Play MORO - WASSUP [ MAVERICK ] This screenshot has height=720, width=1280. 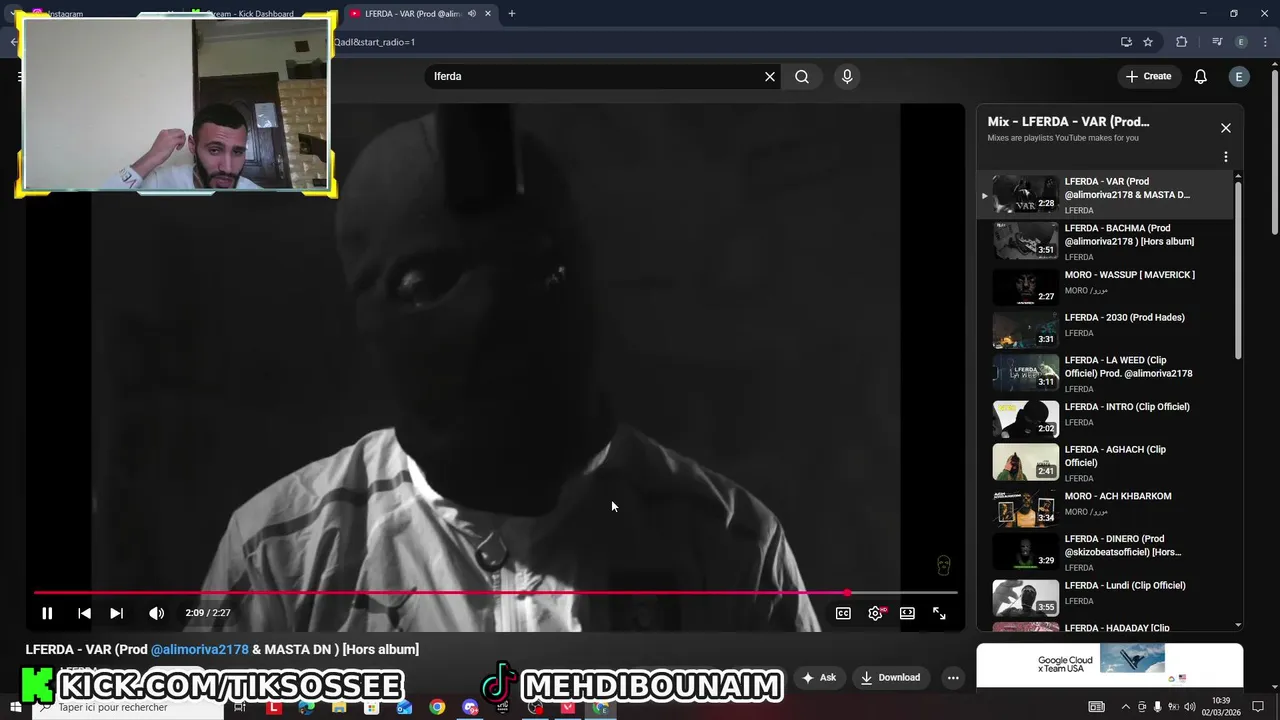click(x=1105, y=286)
